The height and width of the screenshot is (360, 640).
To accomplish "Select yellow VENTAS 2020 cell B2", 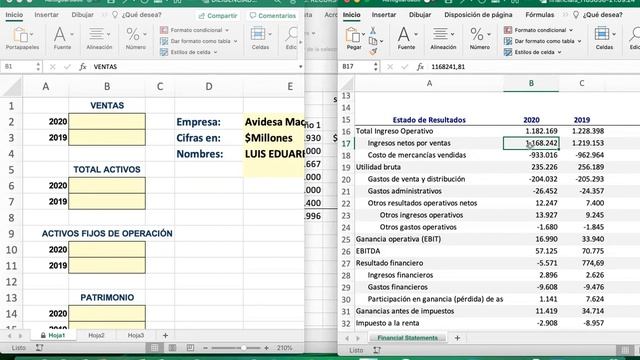I will [x=107, y=122].
